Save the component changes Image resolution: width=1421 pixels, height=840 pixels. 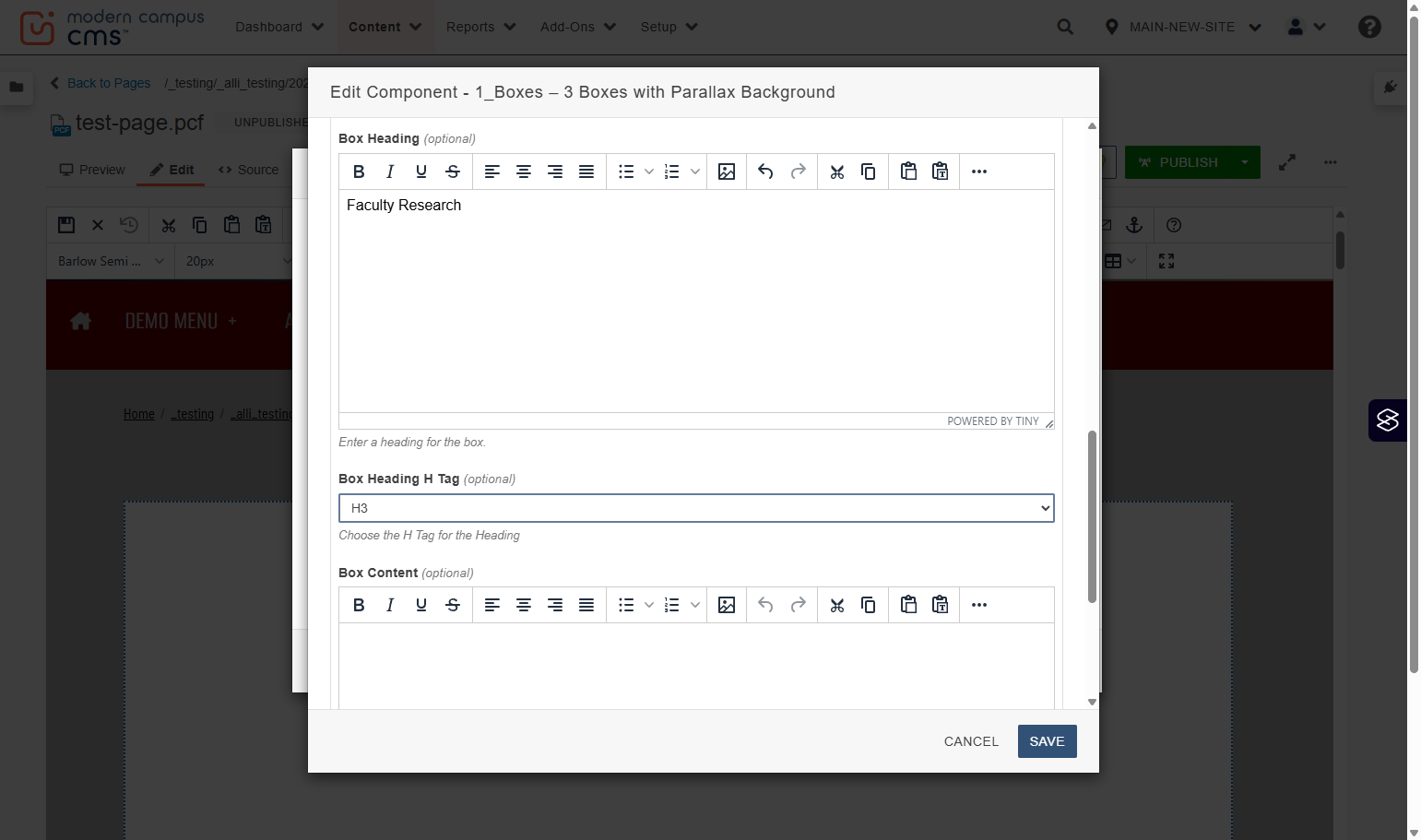click(x=1047, y=741)
